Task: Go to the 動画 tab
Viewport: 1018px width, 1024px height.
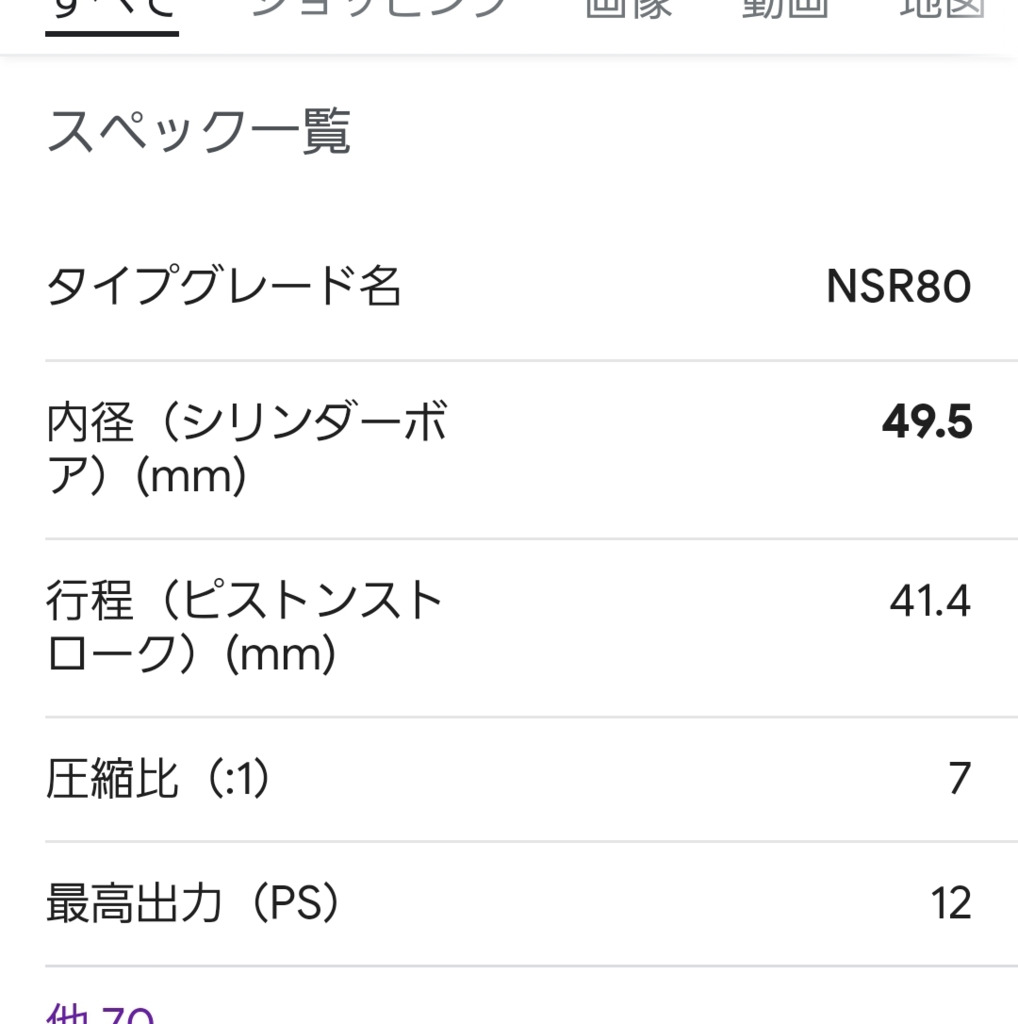Action: tap(785, 8)
